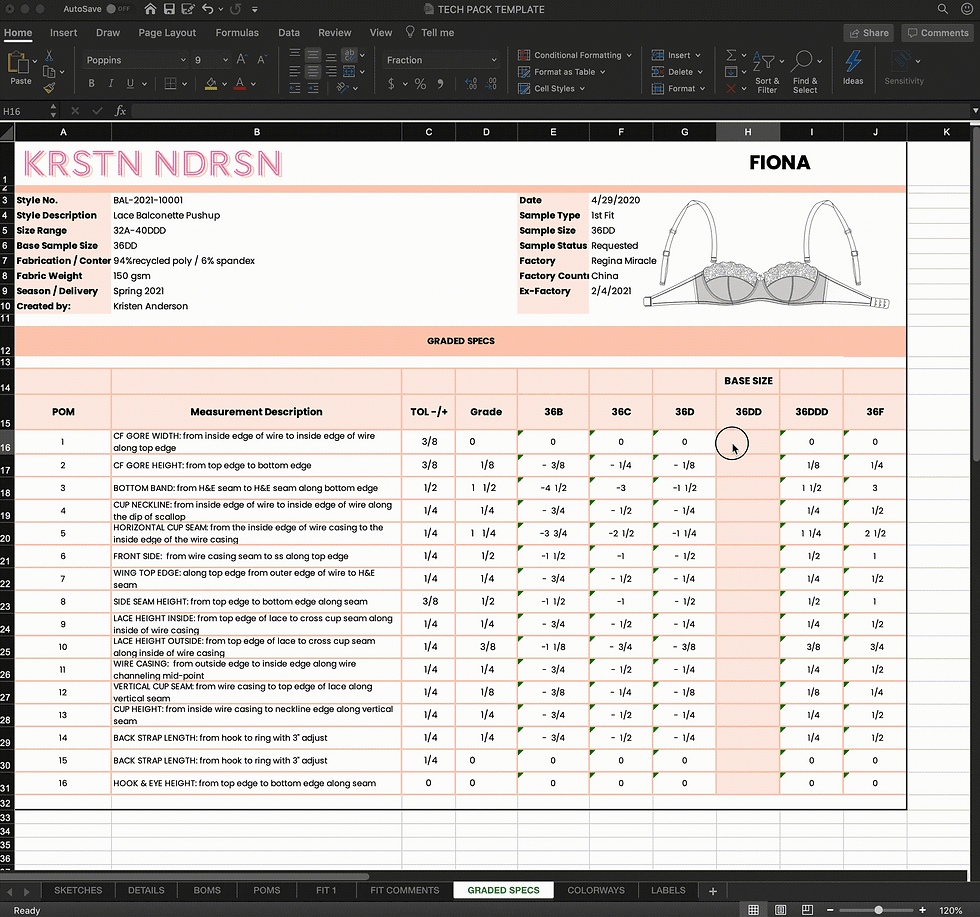Apply borders to the cell
The height and width of the screenshot is (917, 980).
coord(170,83)
